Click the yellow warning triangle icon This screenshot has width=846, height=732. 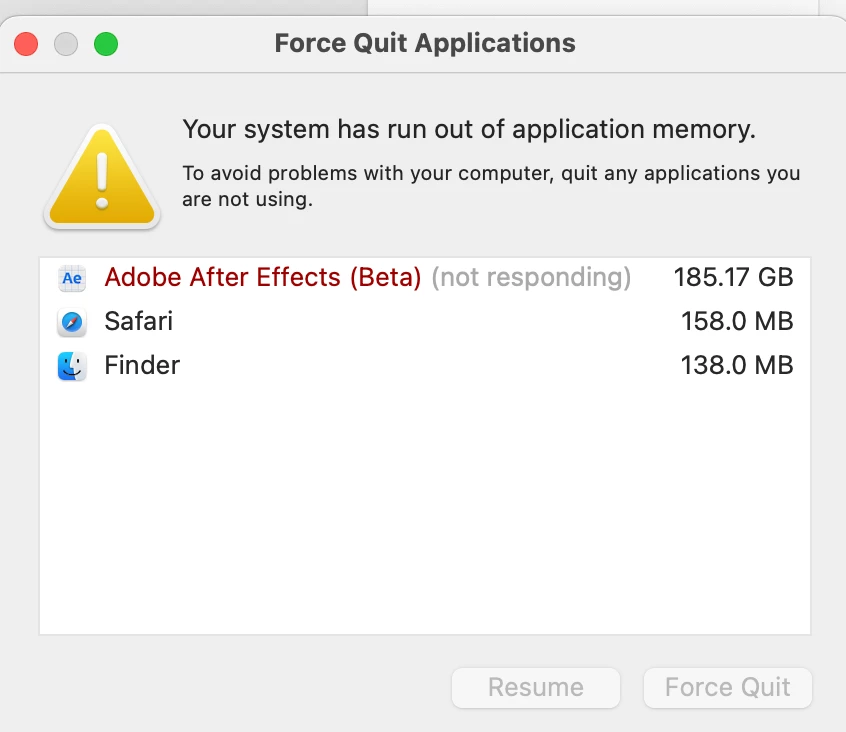[x=101, y=178]
